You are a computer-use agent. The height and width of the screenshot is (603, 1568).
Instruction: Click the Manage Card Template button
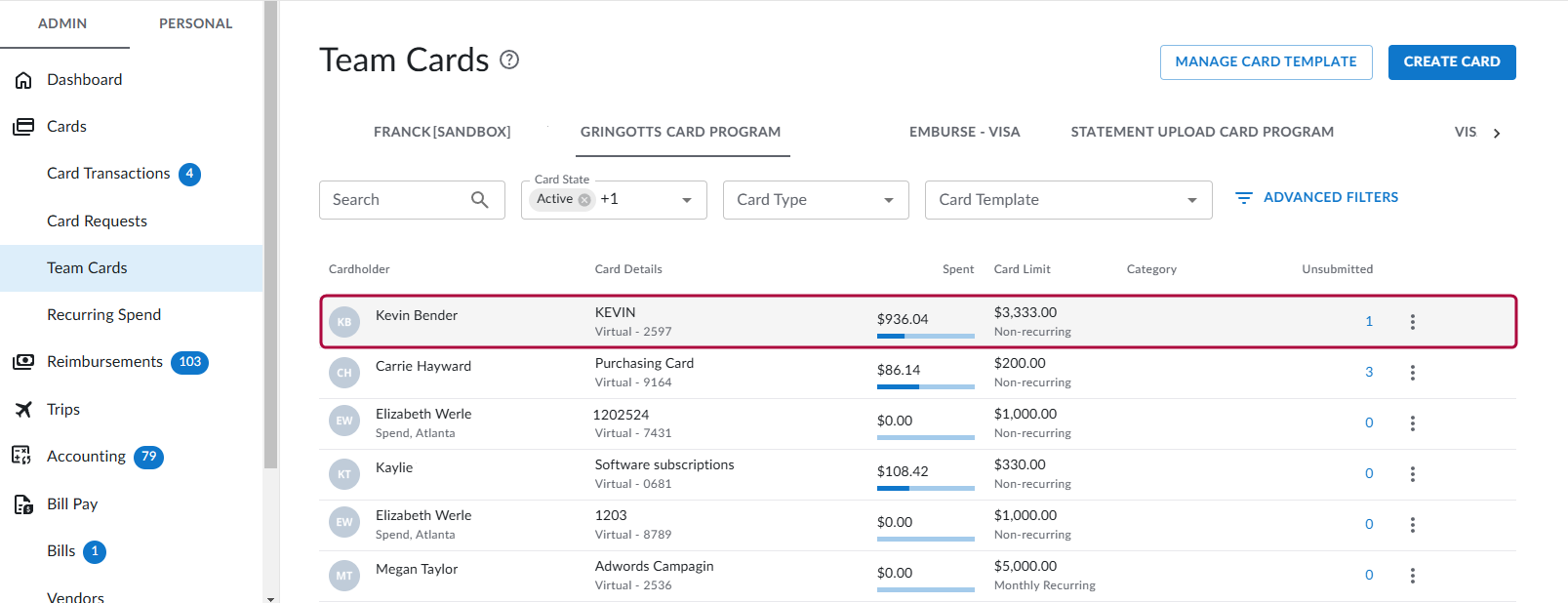coord(1266,61)
